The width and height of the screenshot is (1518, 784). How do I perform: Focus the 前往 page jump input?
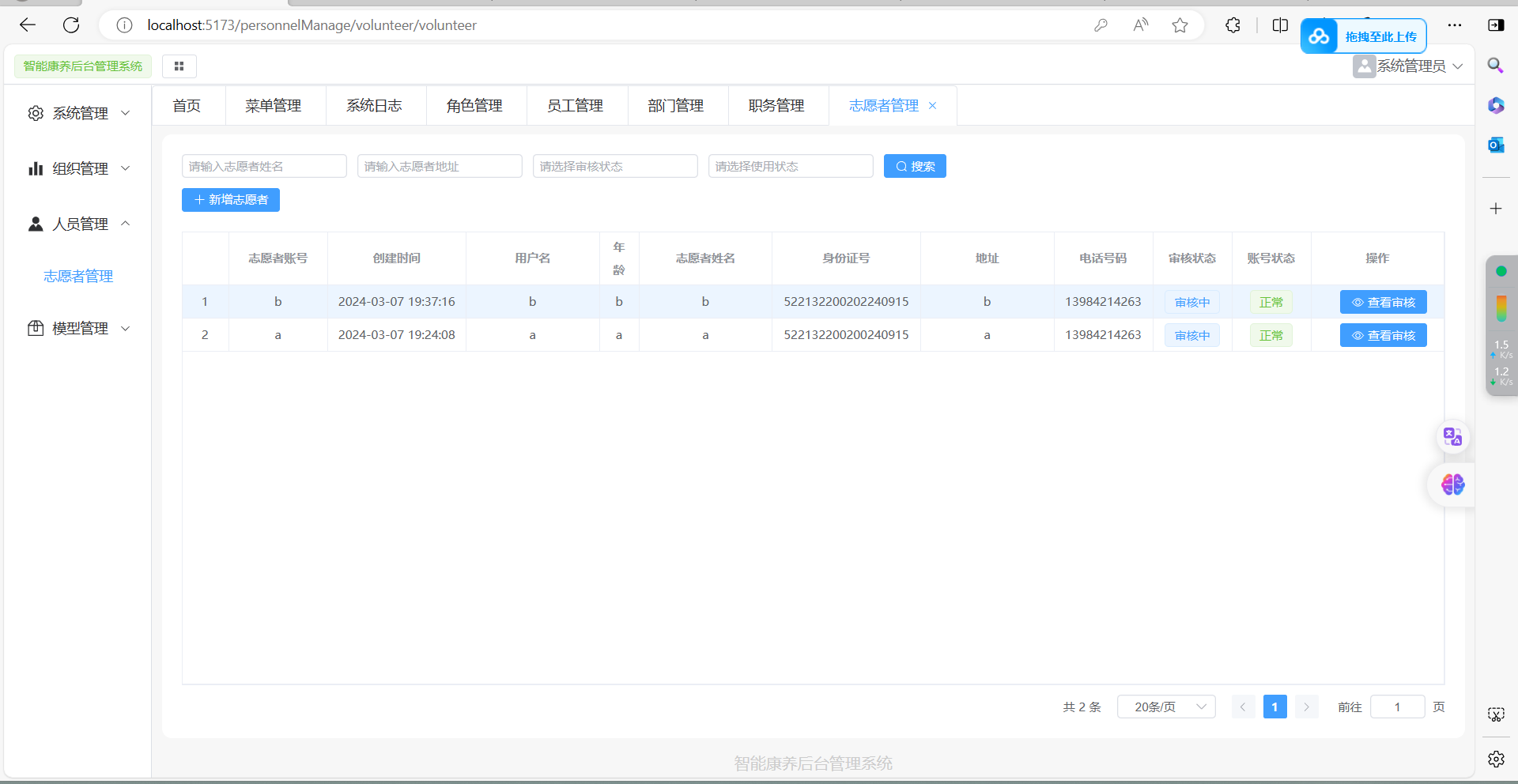[x=1397, y=707]
